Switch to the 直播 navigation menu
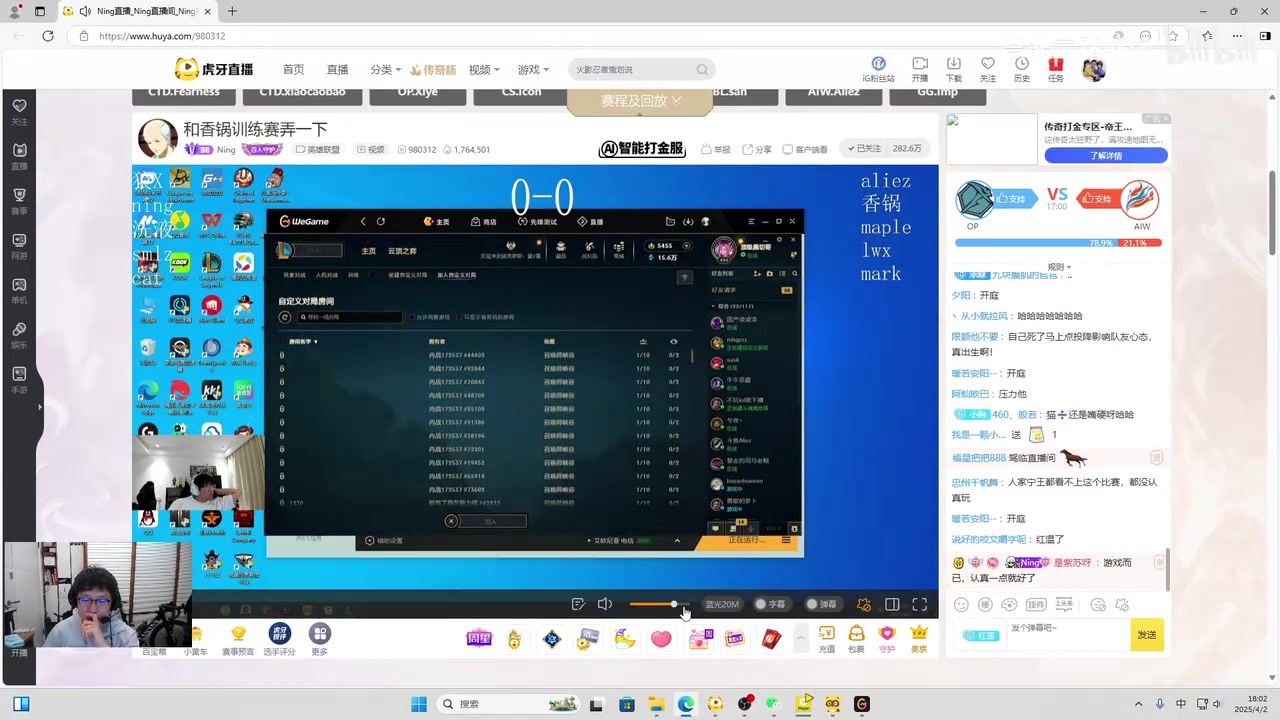 coord(337,69)
